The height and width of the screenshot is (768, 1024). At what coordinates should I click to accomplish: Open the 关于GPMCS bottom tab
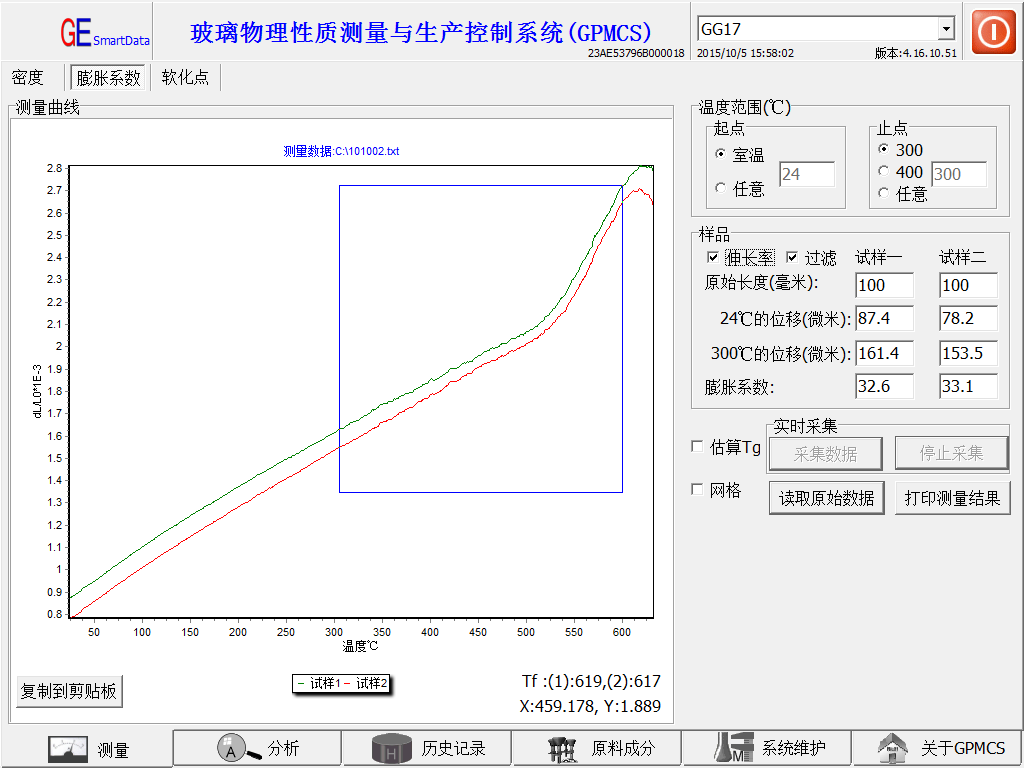[937, 748]
